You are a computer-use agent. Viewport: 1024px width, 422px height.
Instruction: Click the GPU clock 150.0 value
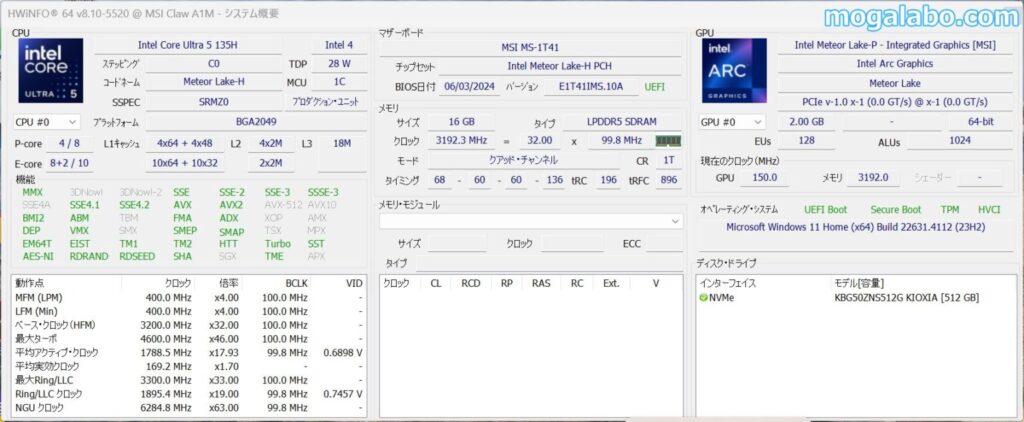[x=765, y=178]
